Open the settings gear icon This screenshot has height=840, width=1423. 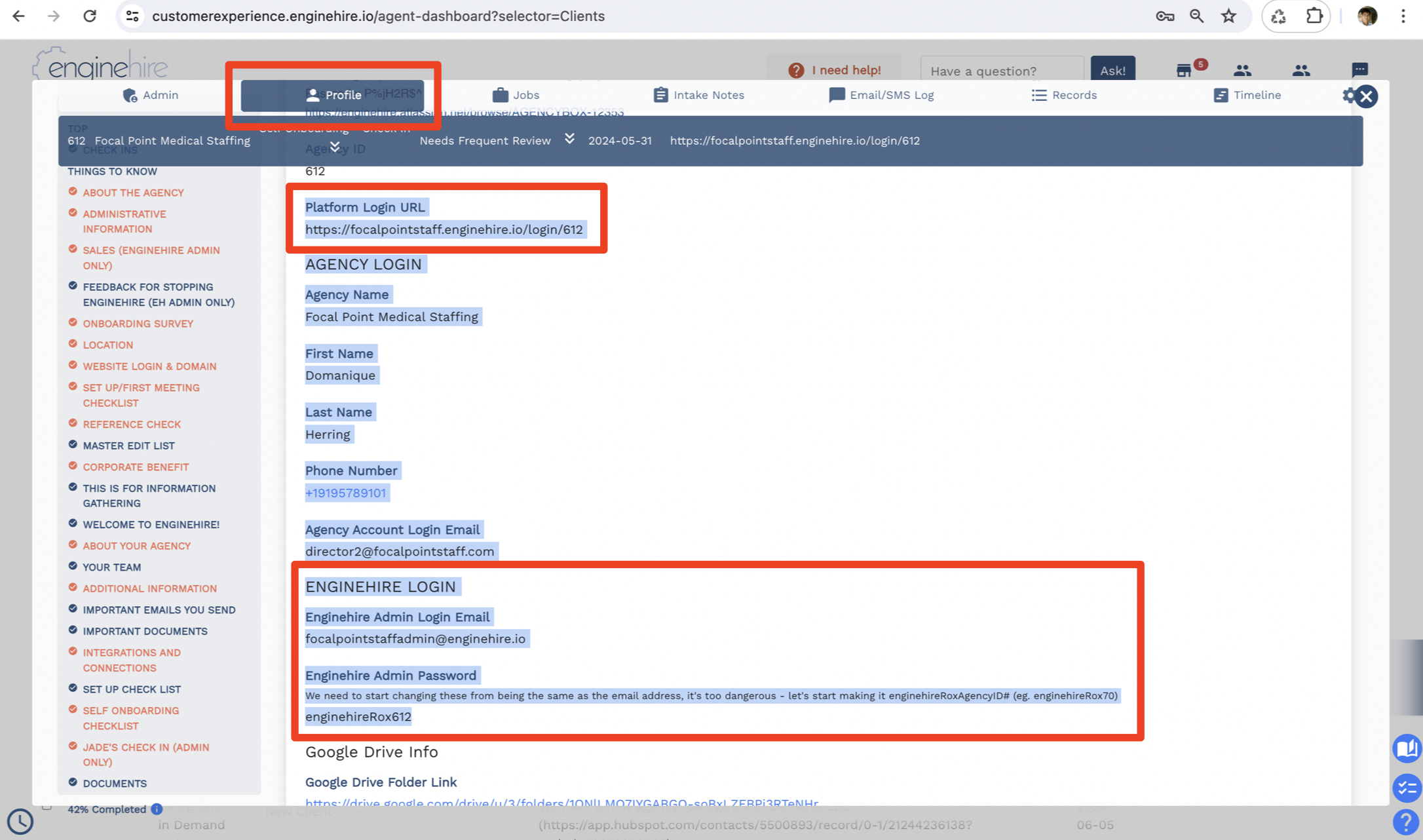(1348, 96)
